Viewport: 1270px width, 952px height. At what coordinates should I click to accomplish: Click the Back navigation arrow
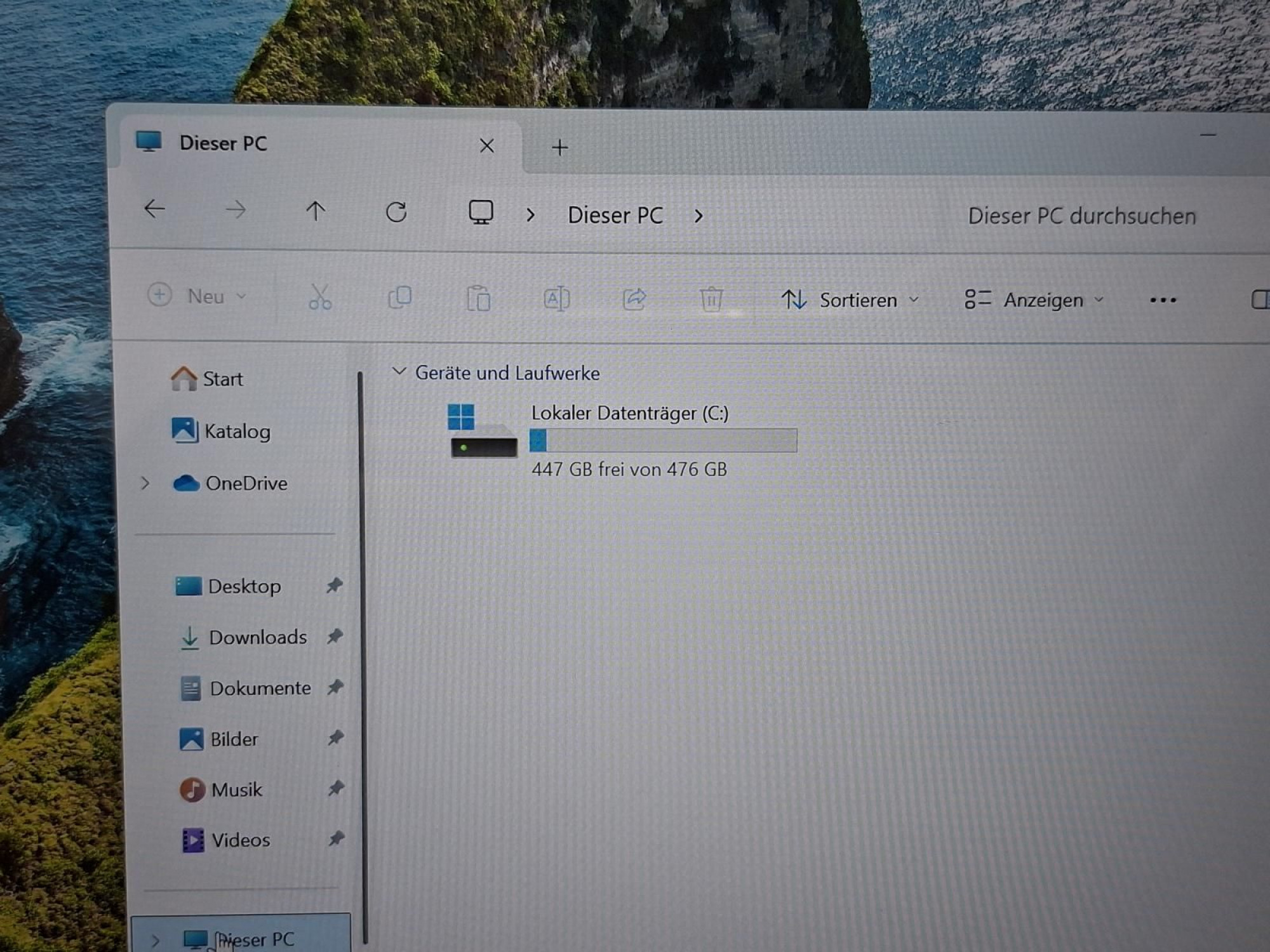[155, 209]
